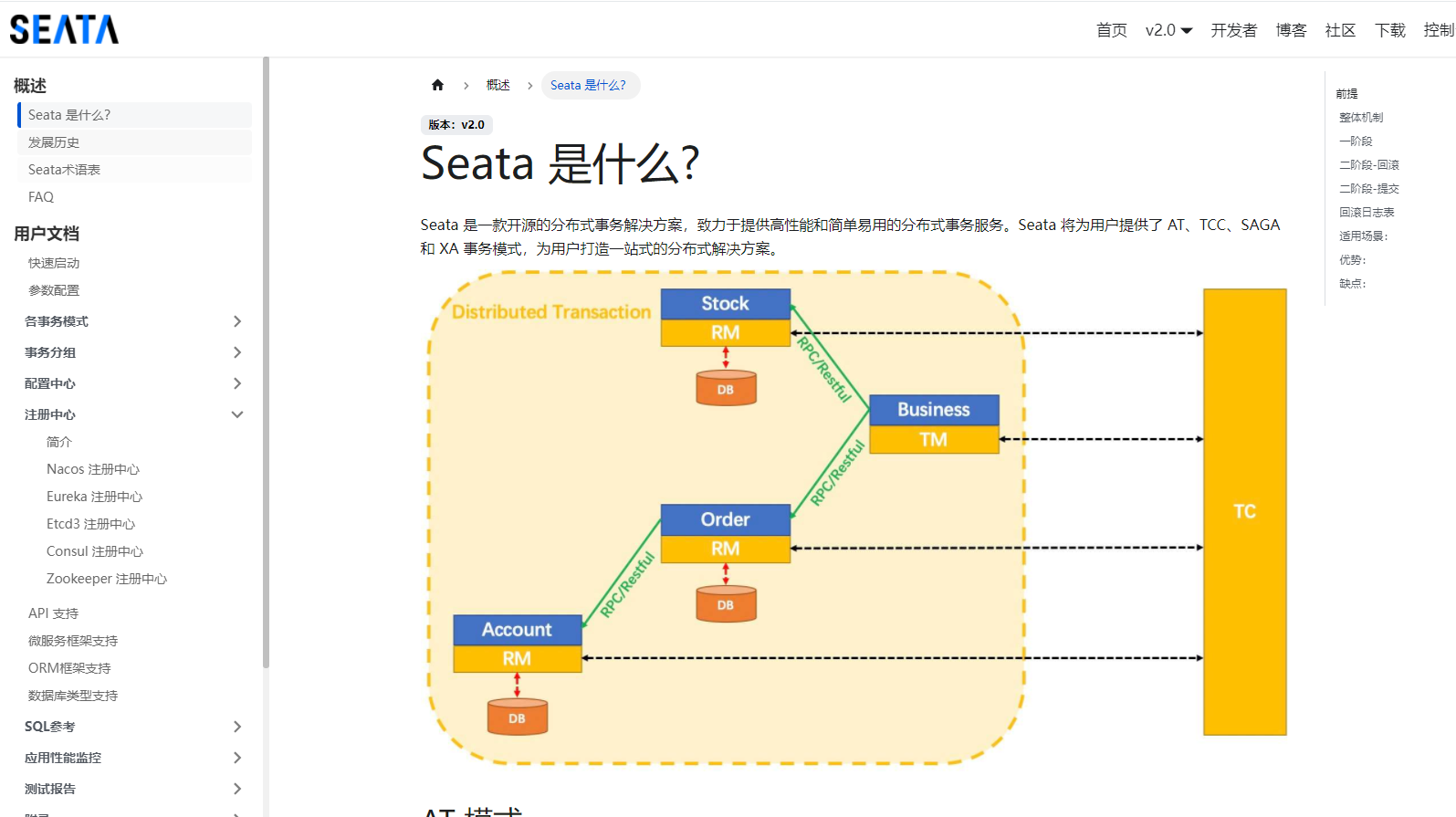The width and height of the screenshot is (1456, 817).
Task: Open Nacos 注册中心 page
Action: click(93, 469)
